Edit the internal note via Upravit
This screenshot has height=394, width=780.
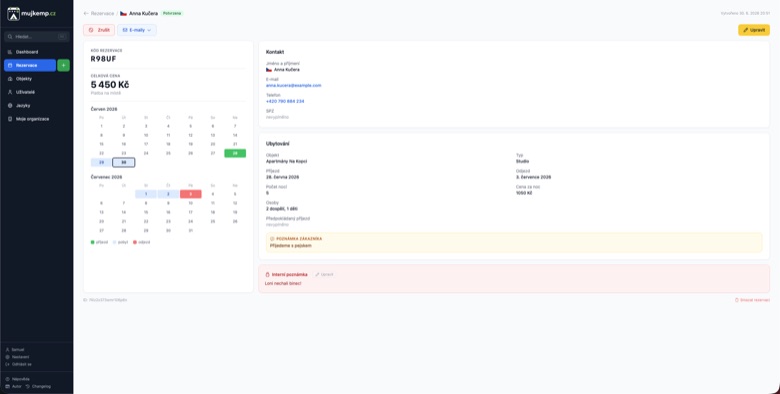(x=324, y=275)
